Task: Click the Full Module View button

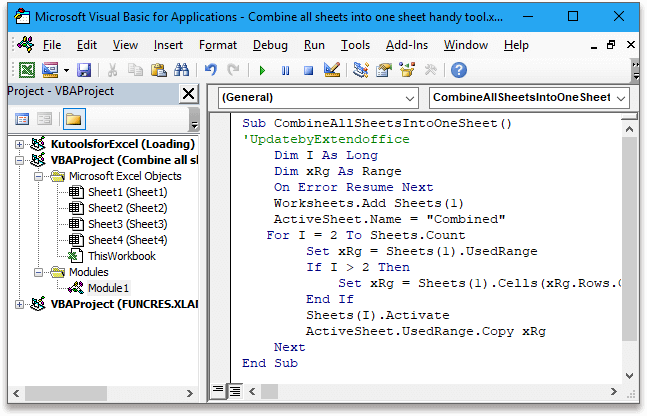Action: (x=235, y=391)
